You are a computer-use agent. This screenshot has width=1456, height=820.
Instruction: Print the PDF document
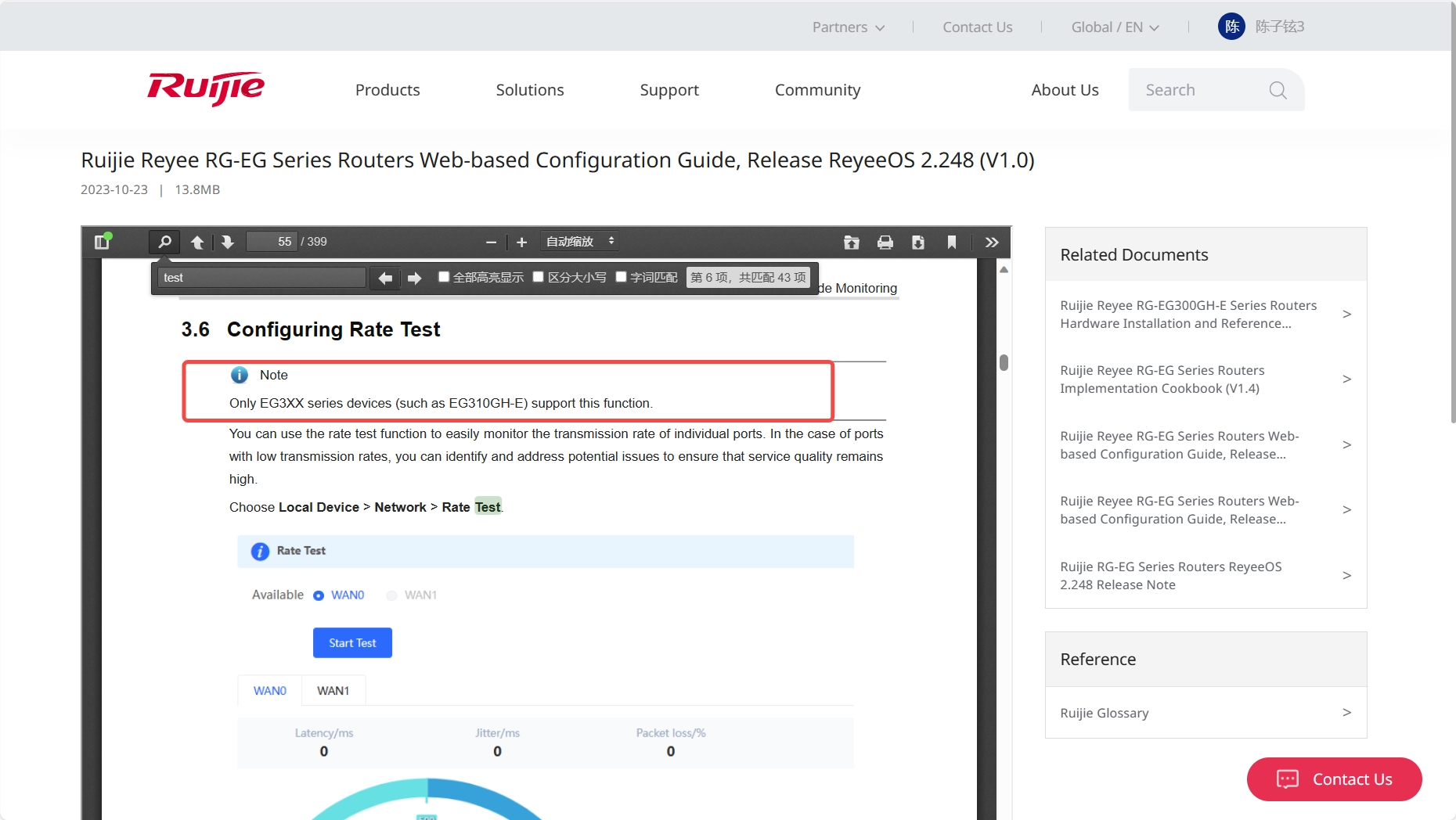tap(885, 243)
